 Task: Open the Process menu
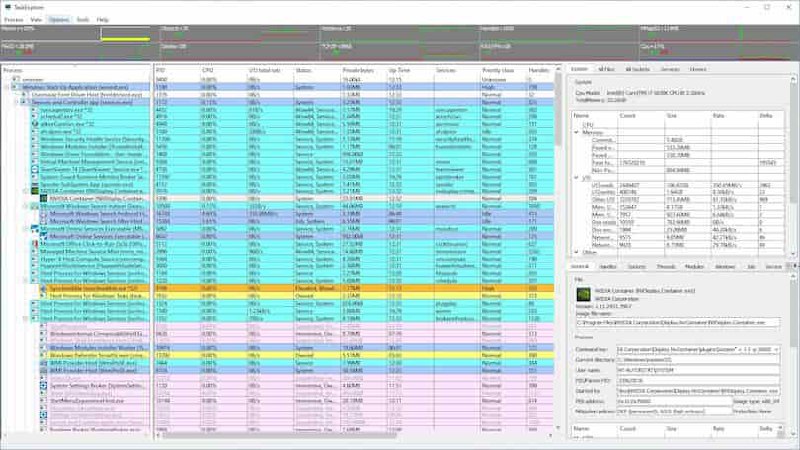[x=14, y=20]
